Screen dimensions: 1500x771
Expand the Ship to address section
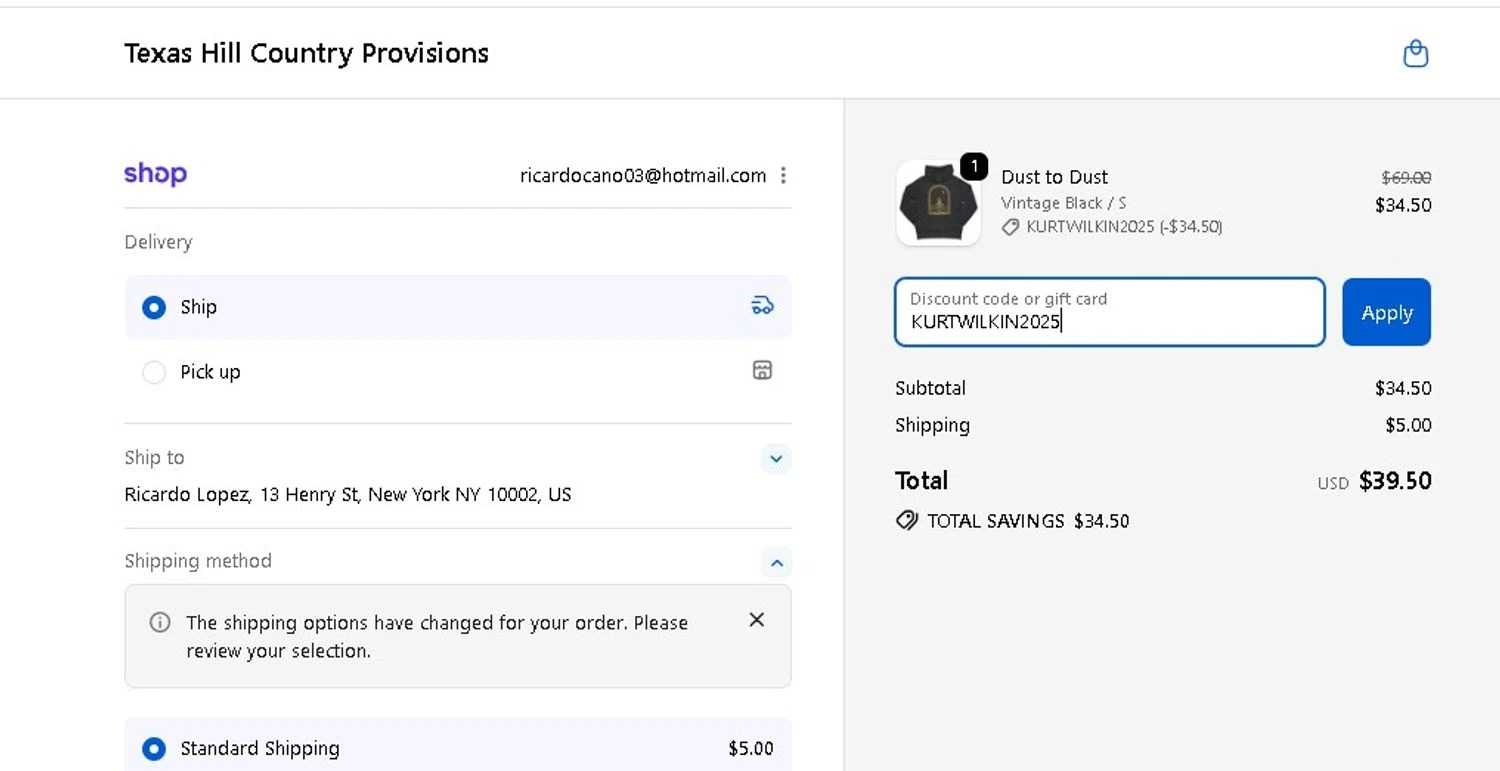pyautogui.click(x=776, y=459)
